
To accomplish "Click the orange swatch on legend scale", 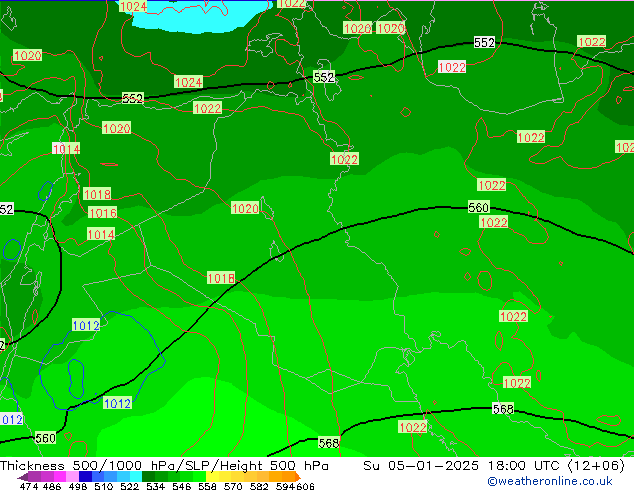I will tap(283, 477).
